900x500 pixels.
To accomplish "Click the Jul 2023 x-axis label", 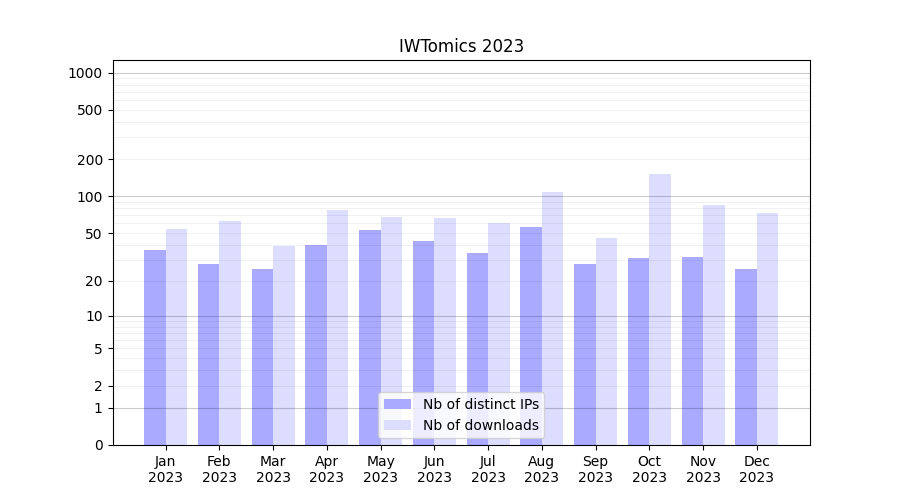I will (488, 469).
